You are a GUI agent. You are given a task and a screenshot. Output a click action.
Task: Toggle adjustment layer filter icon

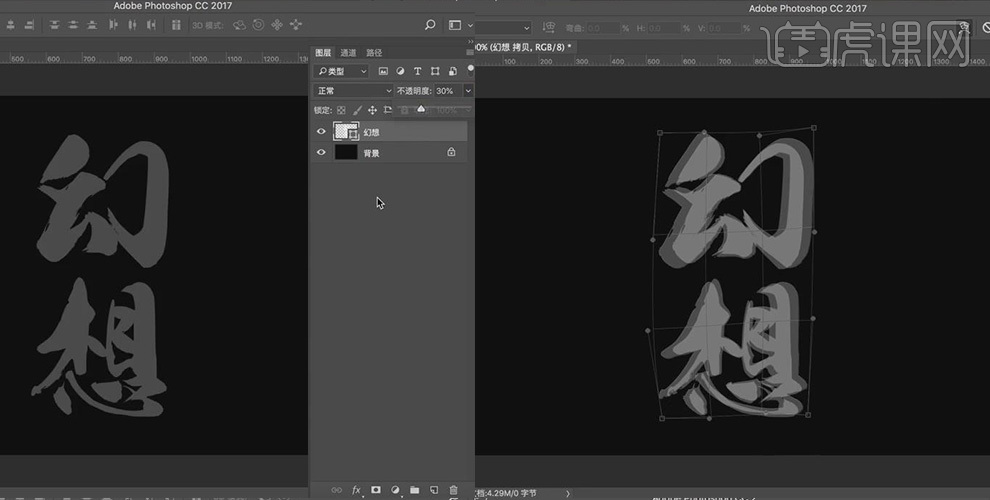(400, 71)
